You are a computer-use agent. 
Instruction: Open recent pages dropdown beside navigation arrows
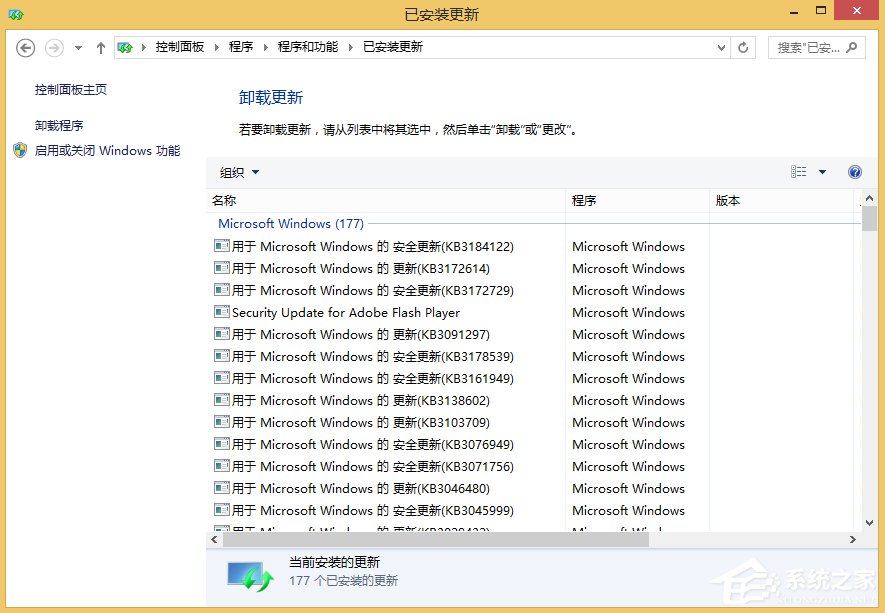point(78,47)
